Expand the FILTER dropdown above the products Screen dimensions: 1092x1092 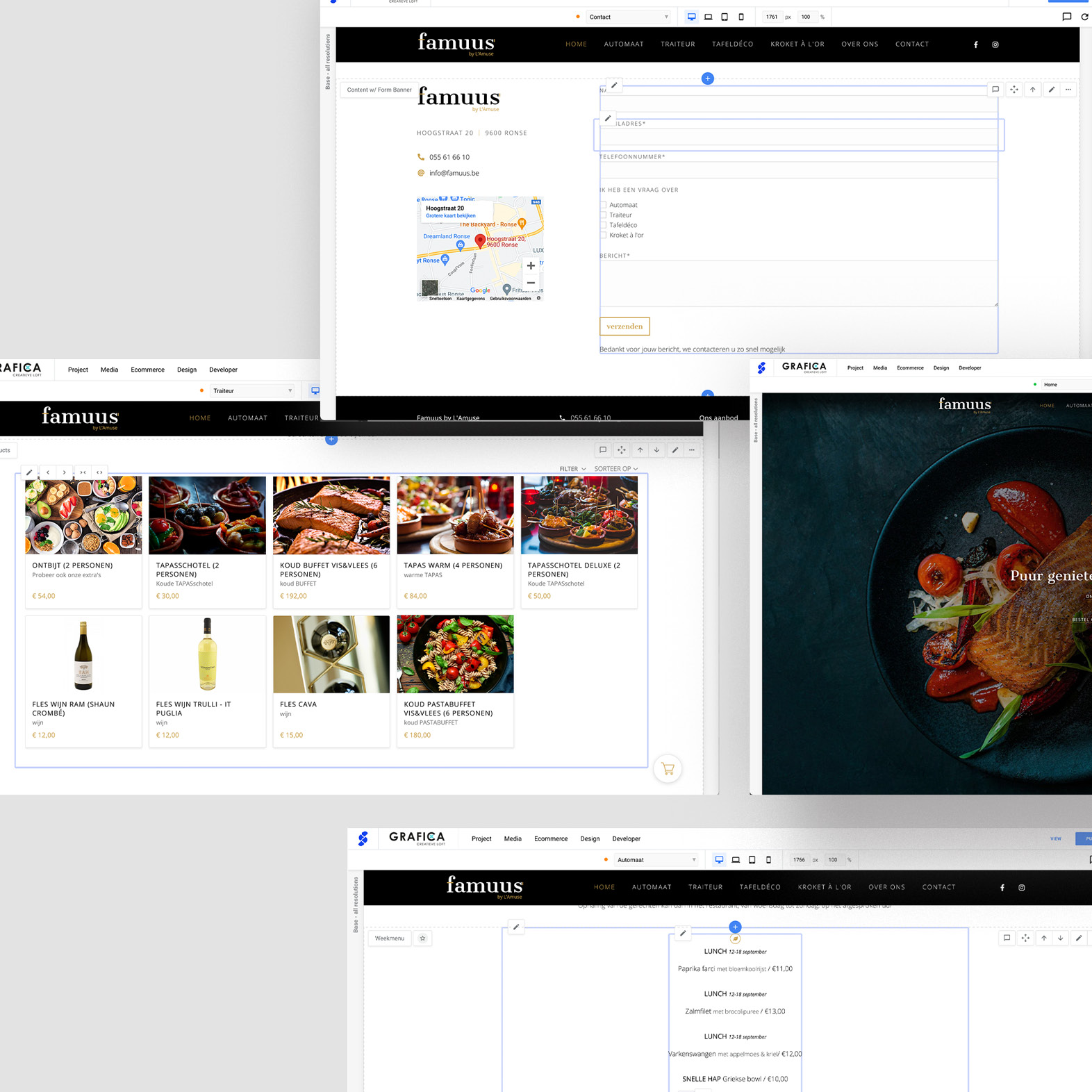(x=572, y=469)
